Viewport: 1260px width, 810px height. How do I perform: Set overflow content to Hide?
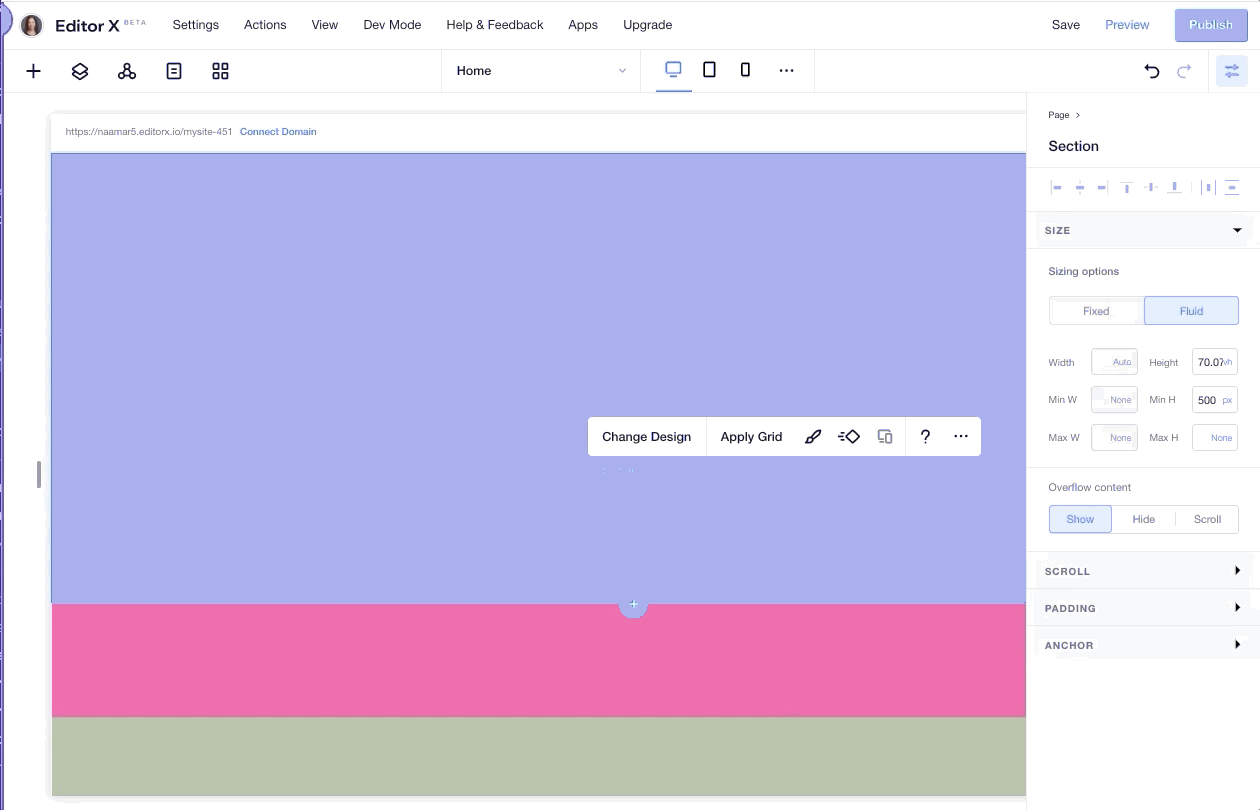[x=1144, y=519]
